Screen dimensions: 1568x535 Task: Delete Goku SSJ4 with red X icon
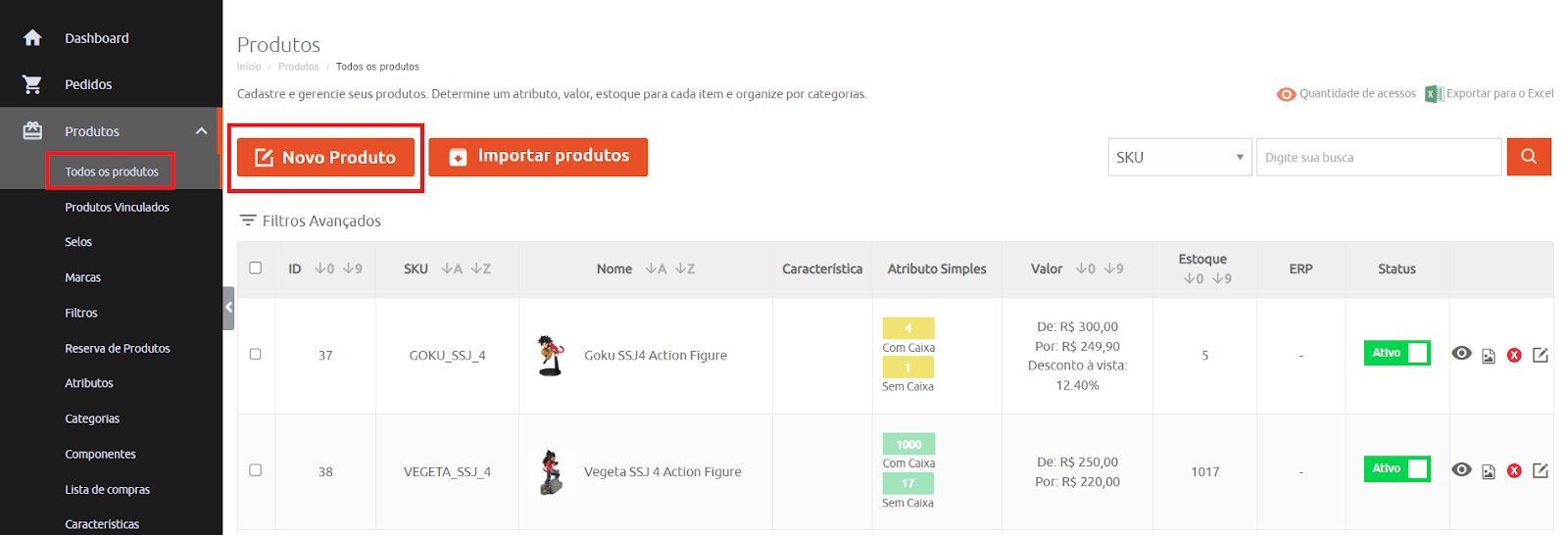(x=1514, y=356)
